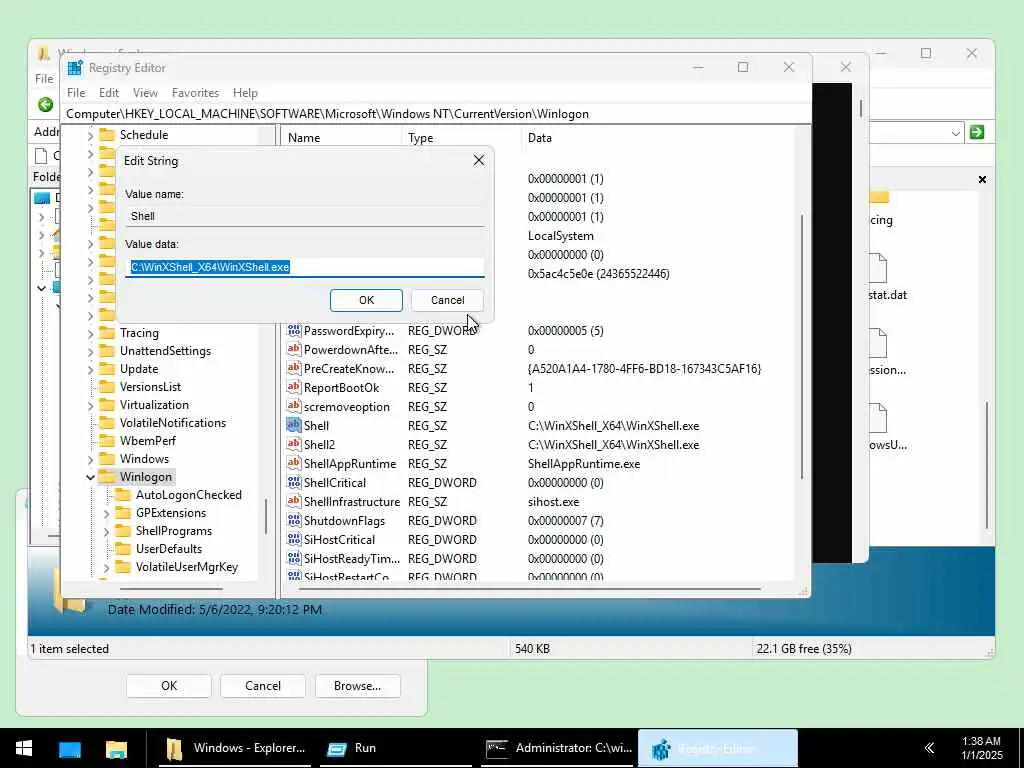Click the scremoveoption value icon

tap(294, 406)
